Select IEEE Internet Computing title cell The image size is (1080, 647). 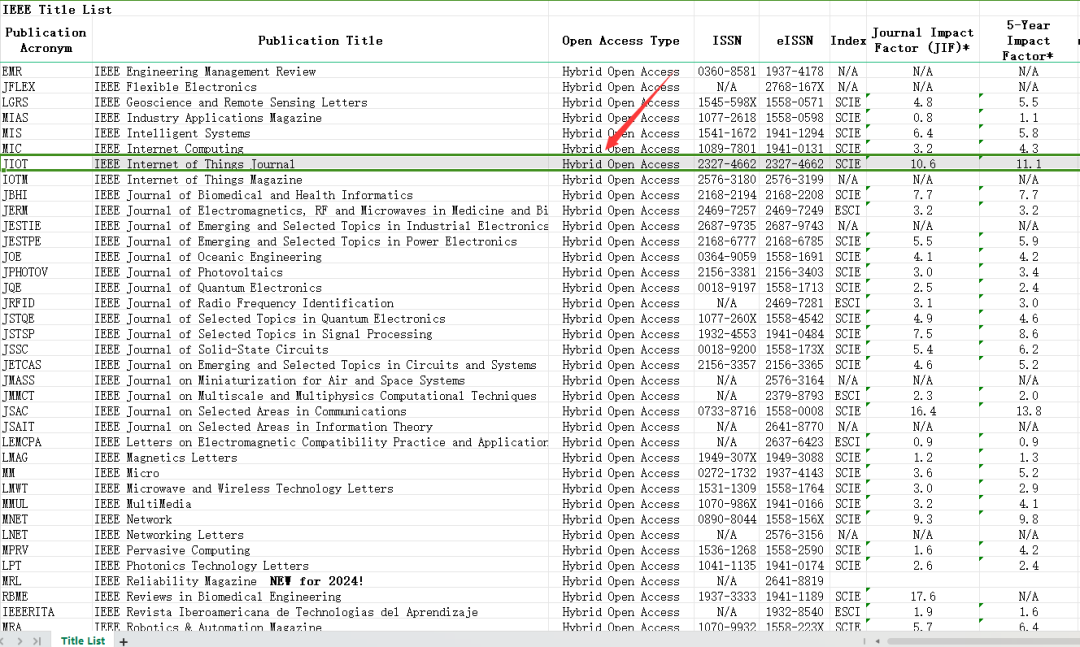320,148
